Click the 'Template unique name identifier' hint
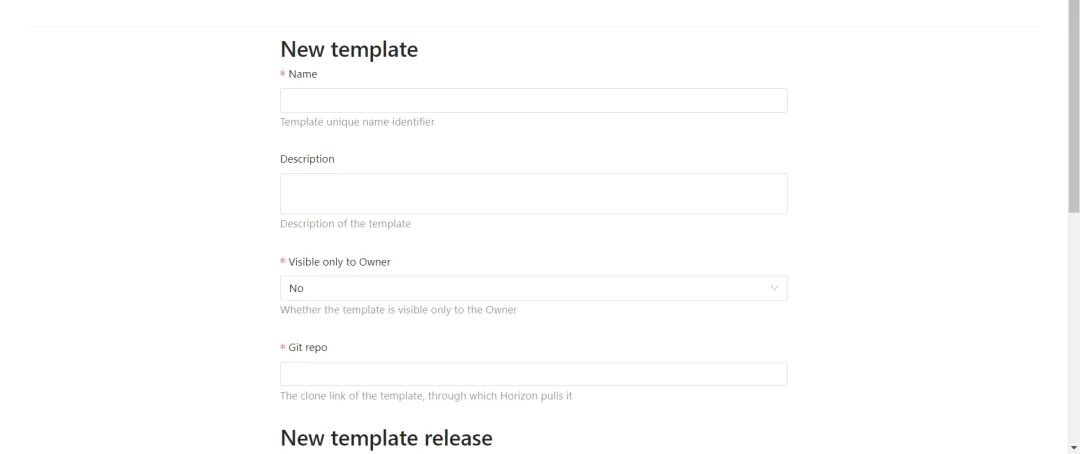Screen dimensions: 1080x454 pos(357,122)
